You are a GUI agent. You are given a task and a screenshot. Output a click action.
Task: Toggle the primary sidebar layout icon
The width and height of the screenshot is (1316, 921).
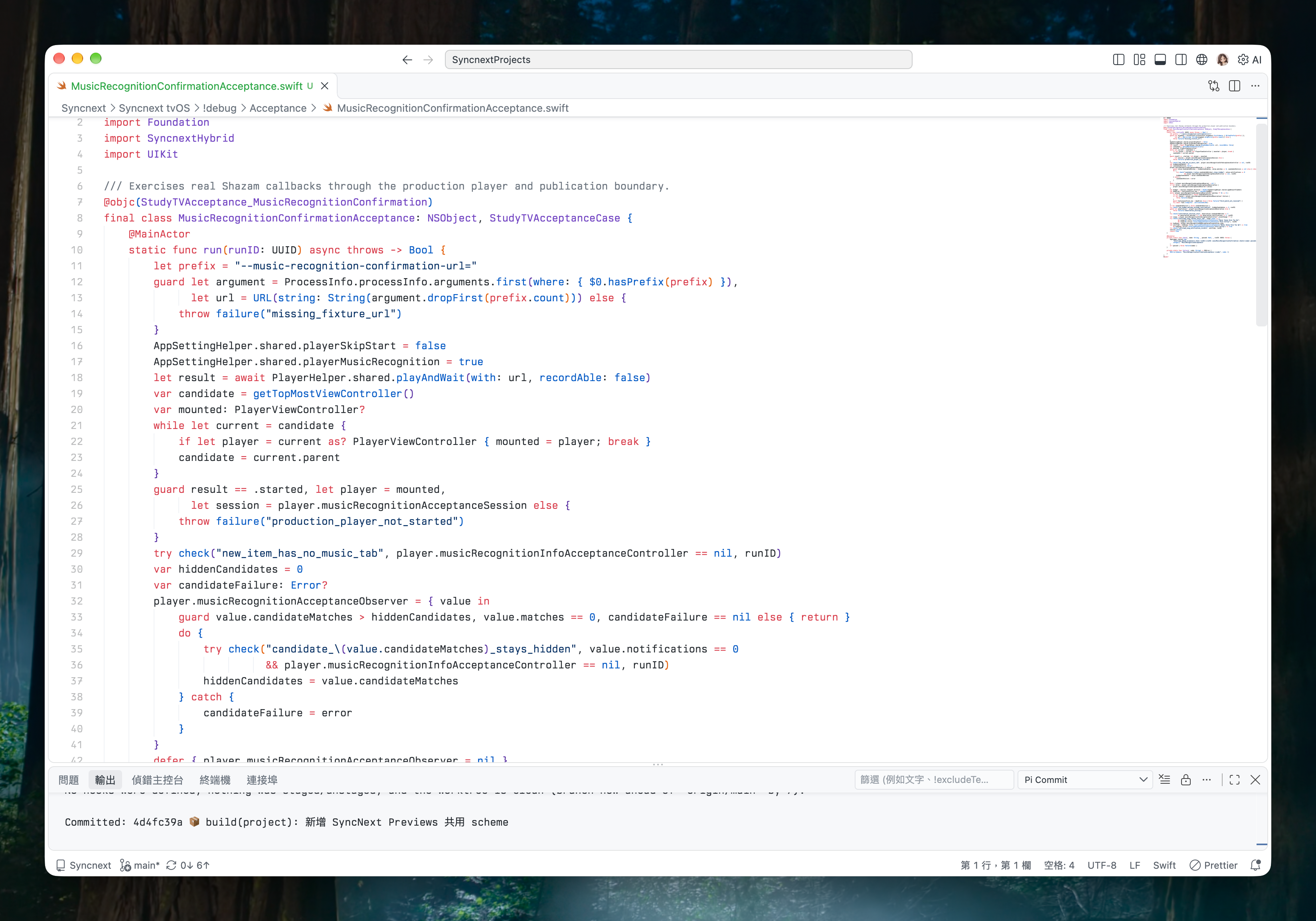point(1118,59)
